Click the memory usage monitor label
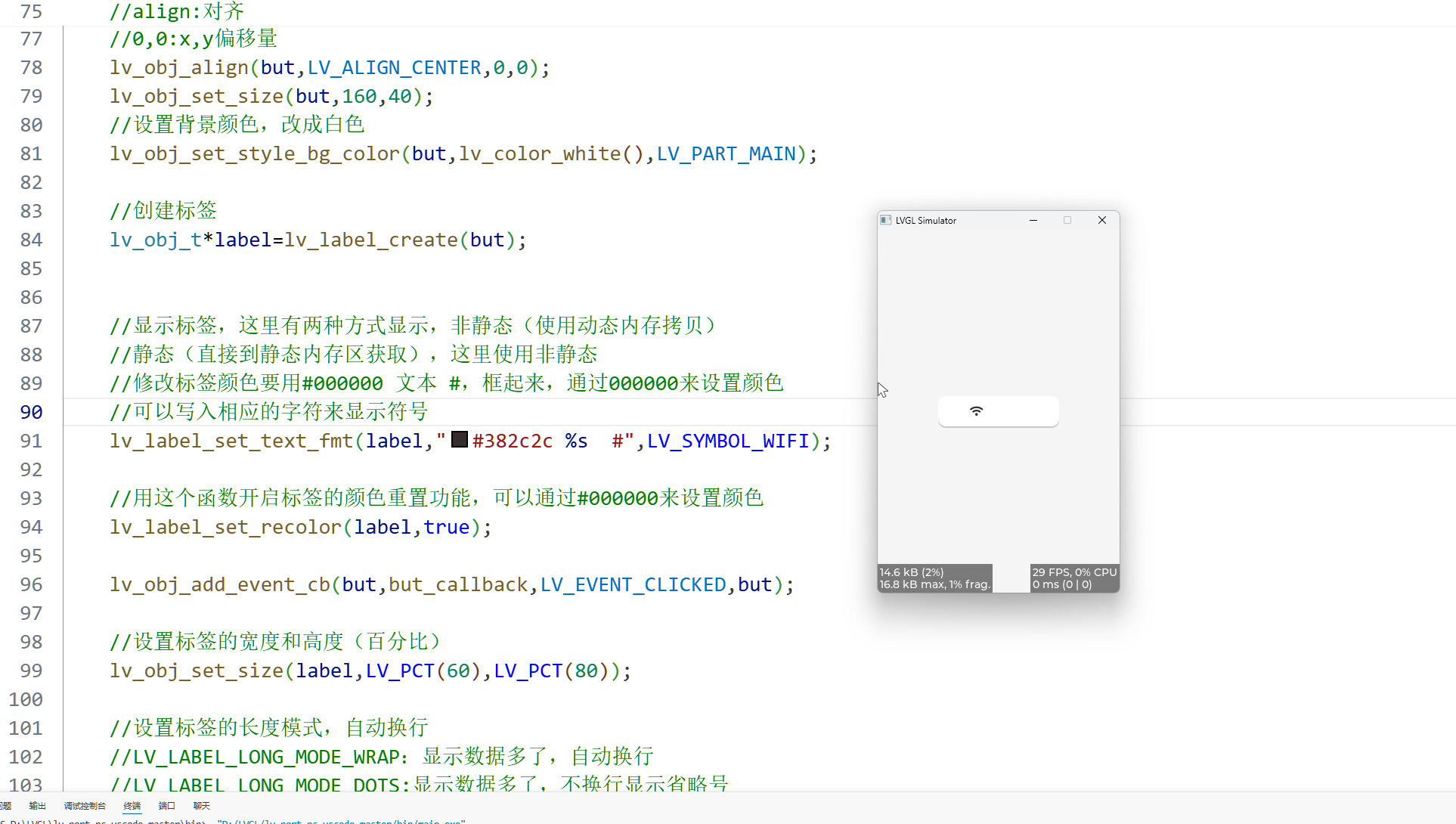The height and width of the screenshot is (824, 1456). tap(934, 578)
